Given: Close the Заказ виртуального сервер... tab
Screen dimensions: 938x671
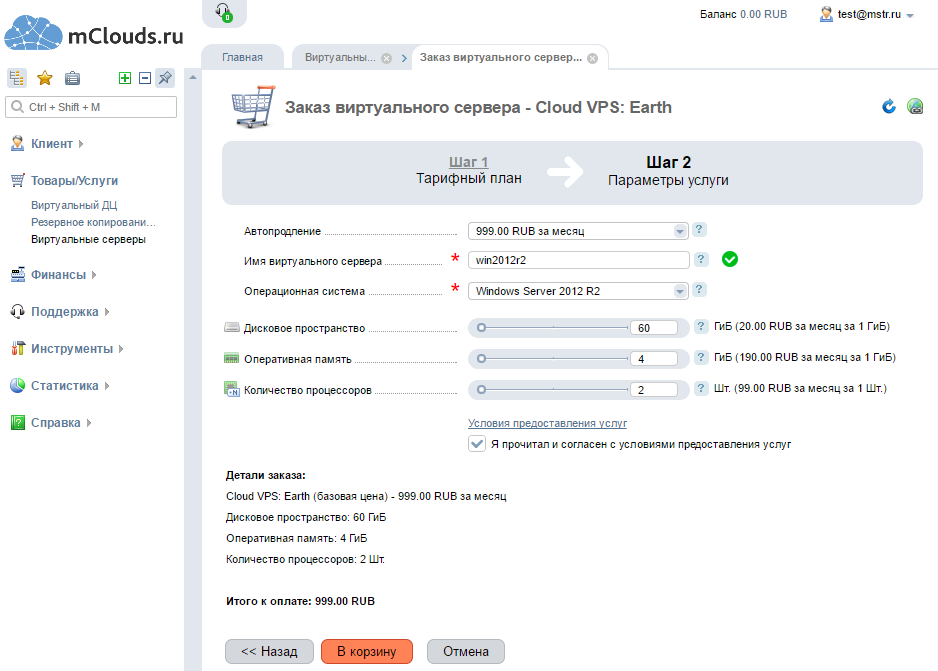Looking at the screenshot, I should (592, 58).
